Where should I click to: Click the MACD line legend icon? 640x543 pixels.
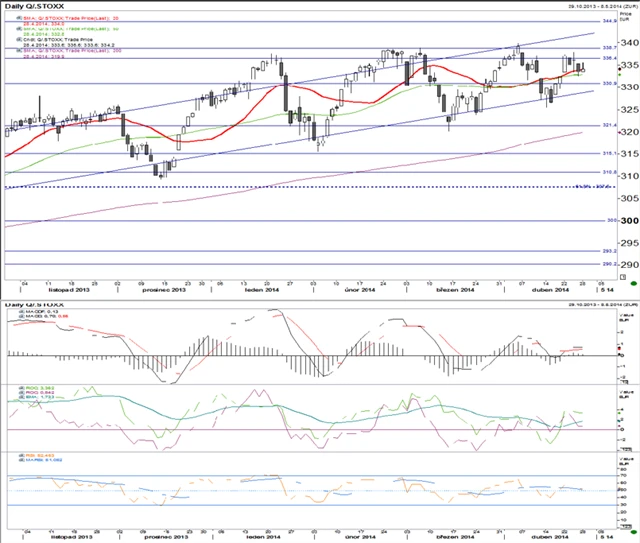(x=21, y=316)
